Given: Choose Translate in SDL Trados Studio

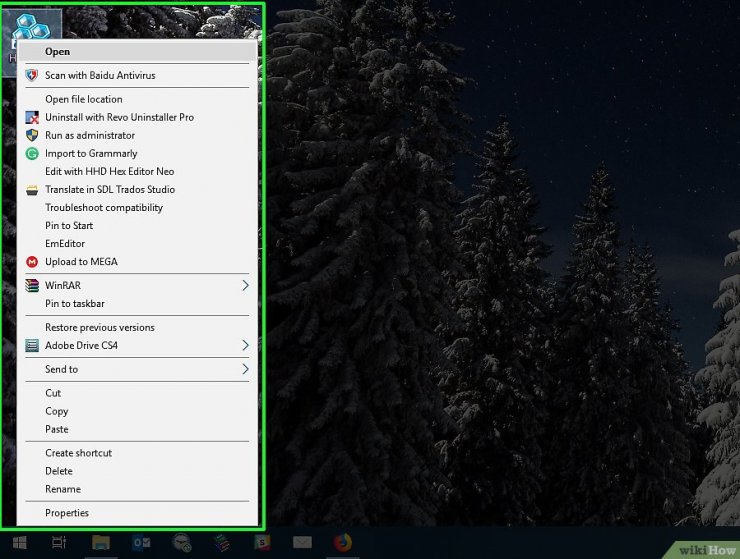Looking at the screenshot, I should tap(137, 189).
